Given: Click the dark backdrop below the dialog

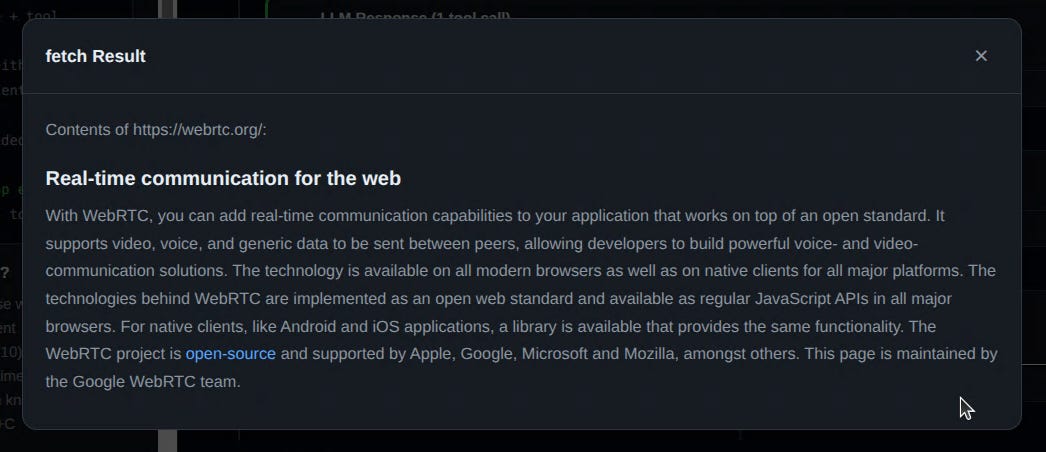Looking at the screenshot, I should click(x=534, y=441).
